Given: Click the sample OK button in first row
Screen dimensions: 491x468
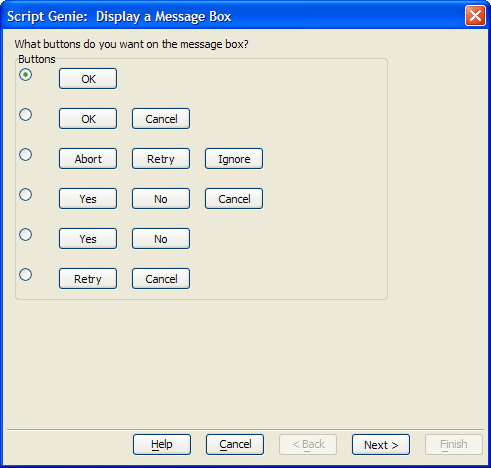Looking at the screenshot, I should [x=88, y=79].
